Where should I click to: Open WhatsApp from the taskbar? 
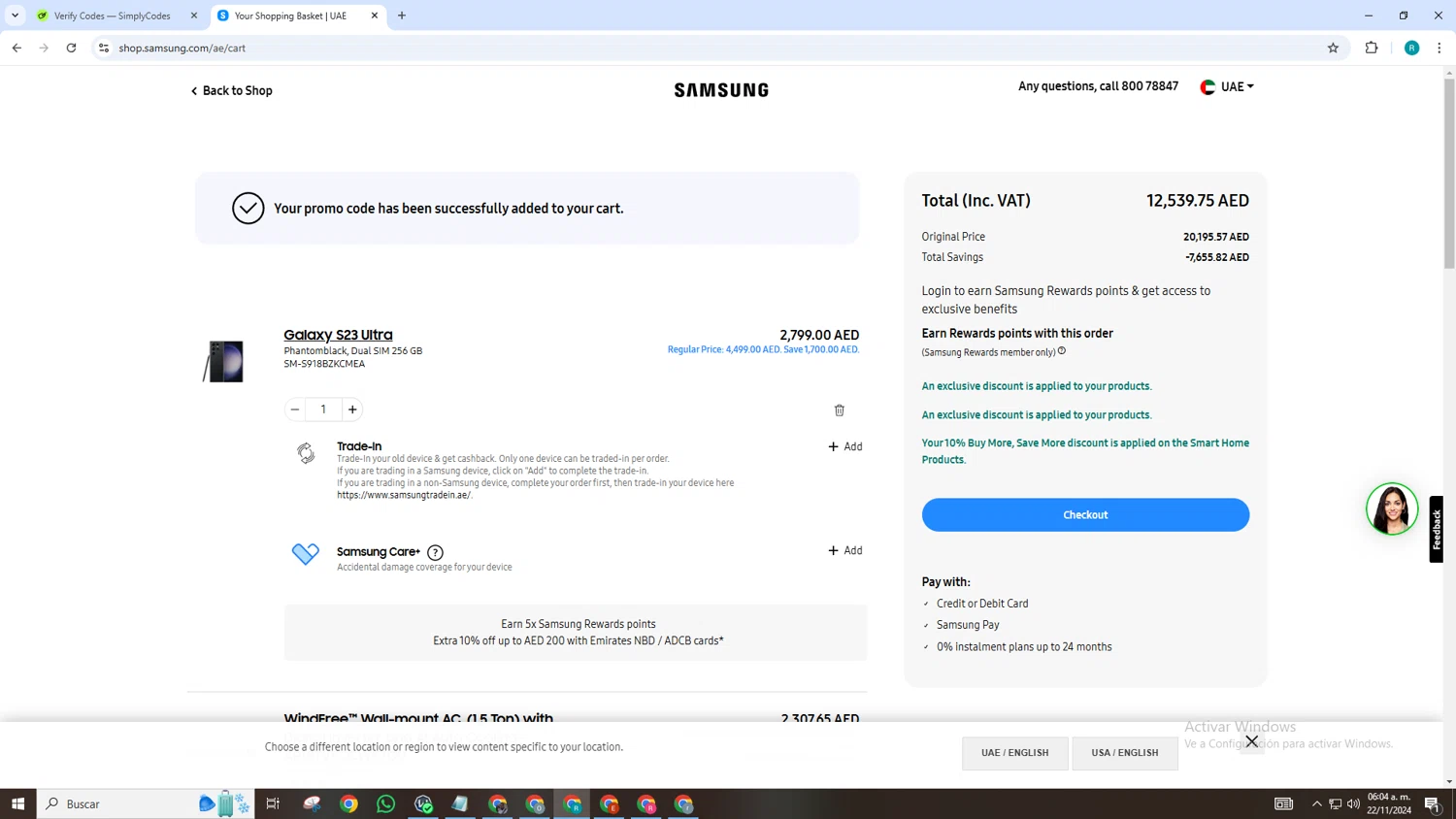point(386,803)
